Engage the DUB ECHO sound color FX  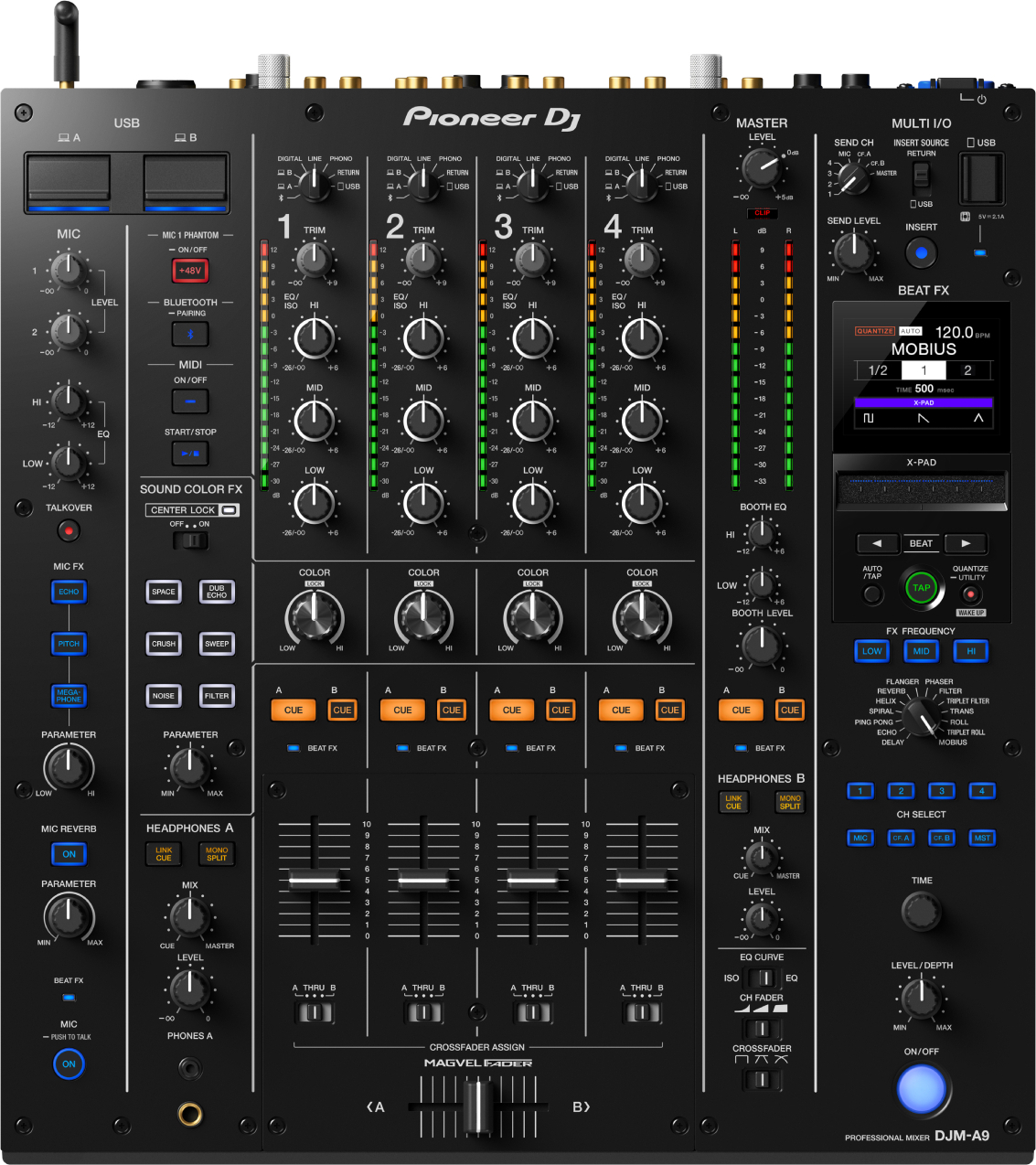217,592
